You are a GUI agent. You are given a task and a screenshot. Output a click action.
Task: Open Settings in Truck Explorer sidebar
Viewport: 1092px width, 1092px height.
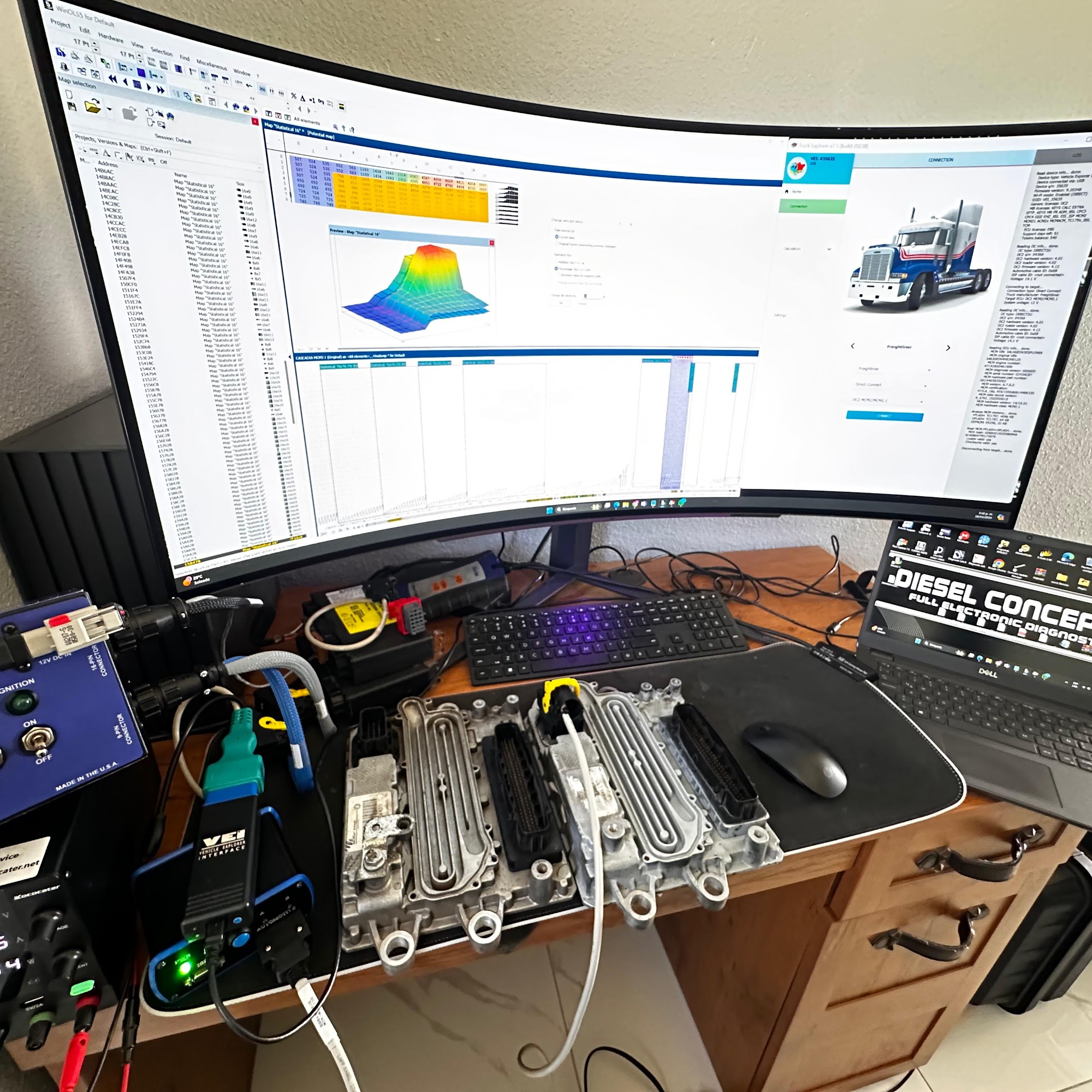click(780, 315)
